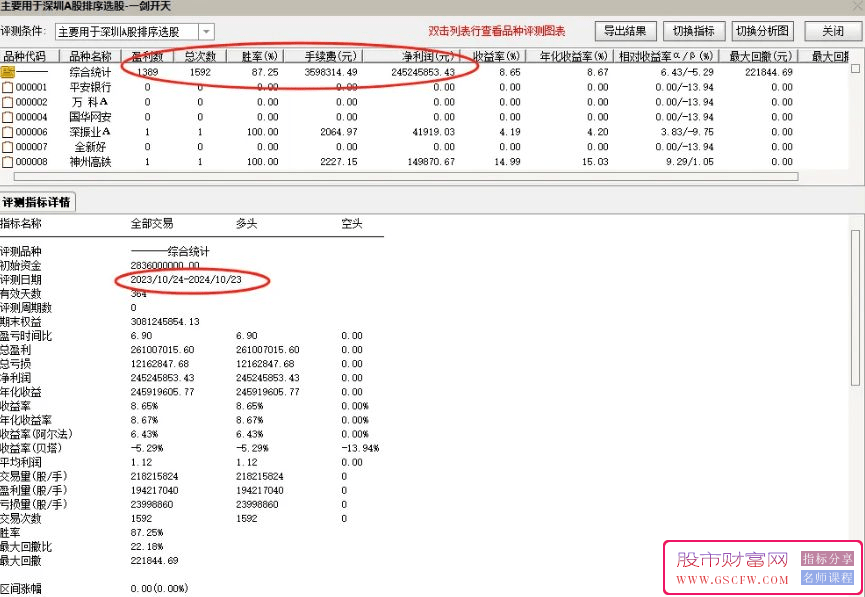This screenshot has width=865, height=597.
Task: Click the 最大回撤比 value 22.18%
Action: pos(147,547)
